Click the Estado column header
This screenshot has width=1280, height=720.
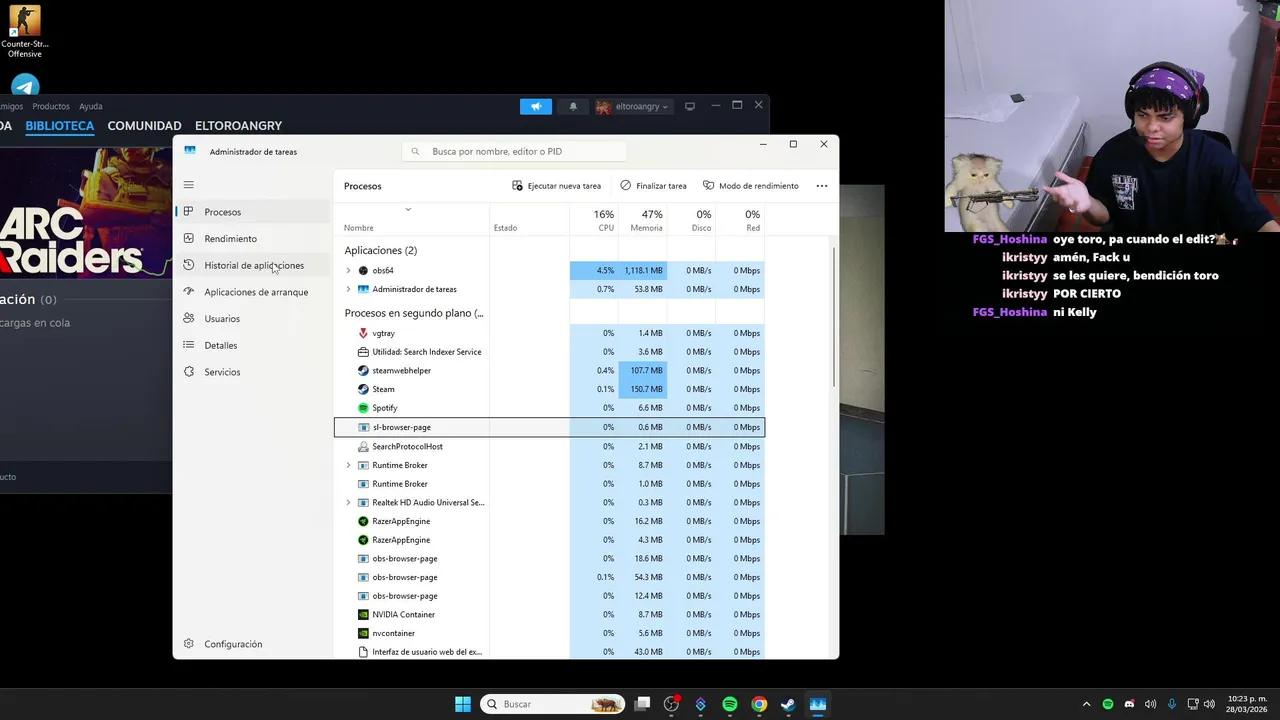[505, 228]
